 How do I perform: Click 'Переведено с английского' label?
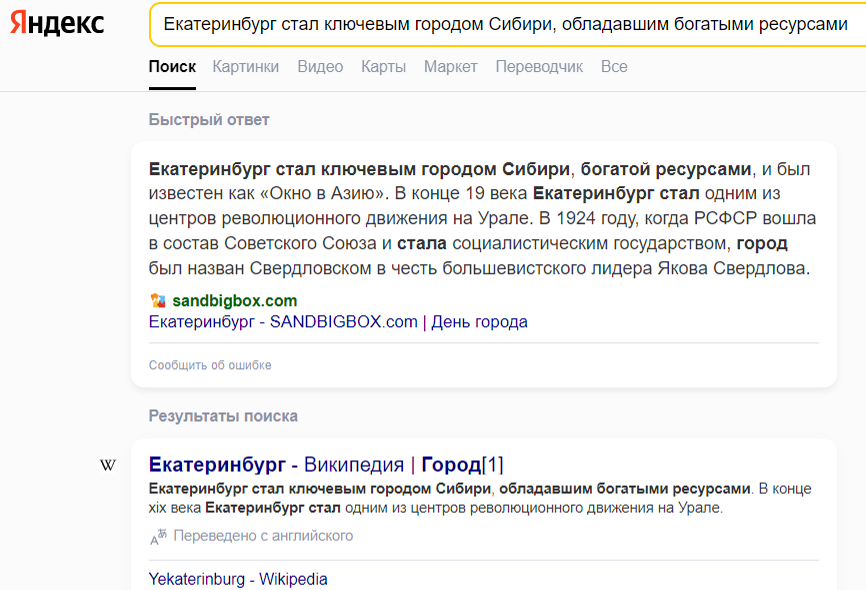[263, 536]
